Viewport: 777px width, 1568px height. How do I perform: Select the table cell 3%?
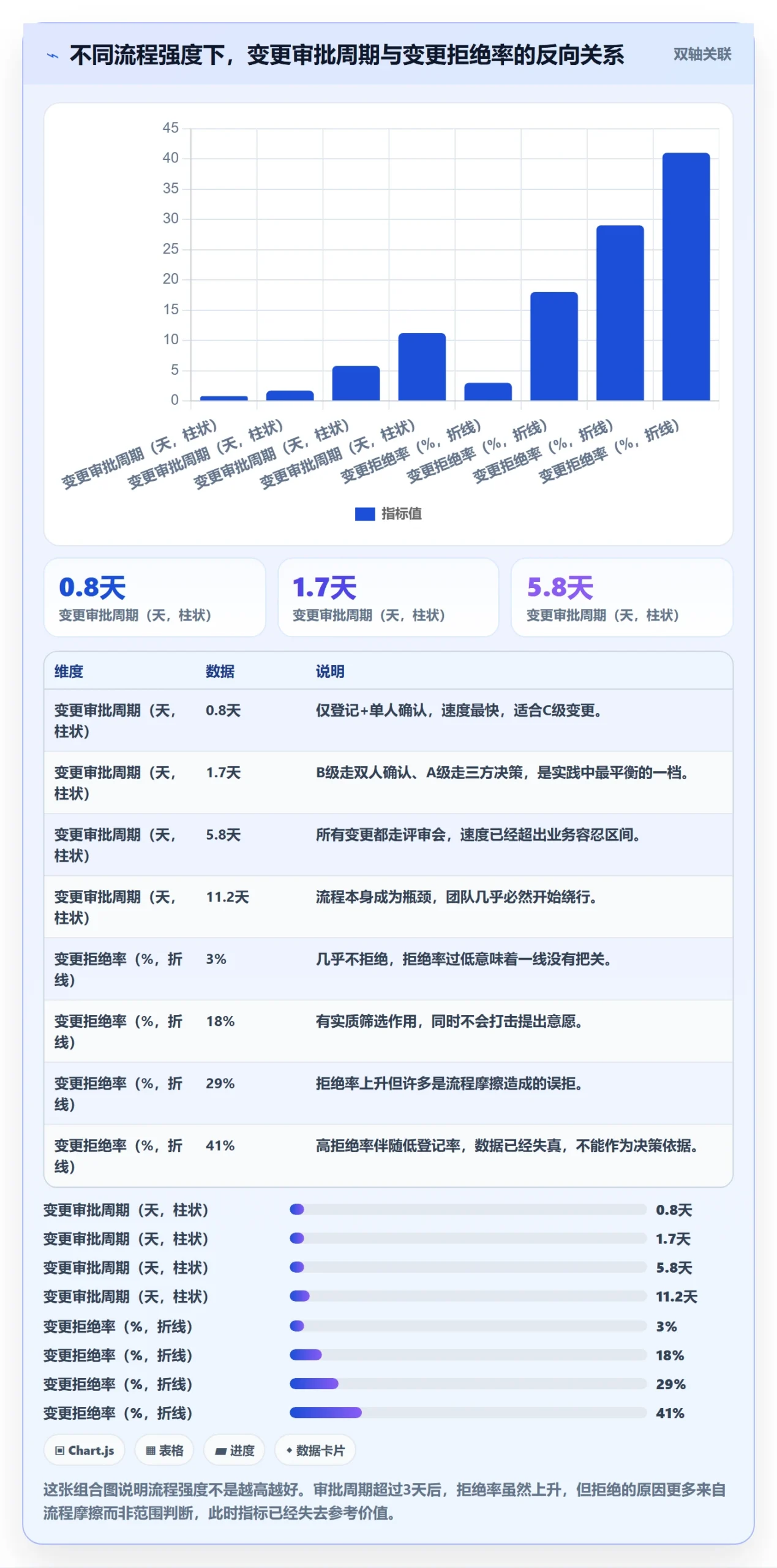(x=216, y=959)
